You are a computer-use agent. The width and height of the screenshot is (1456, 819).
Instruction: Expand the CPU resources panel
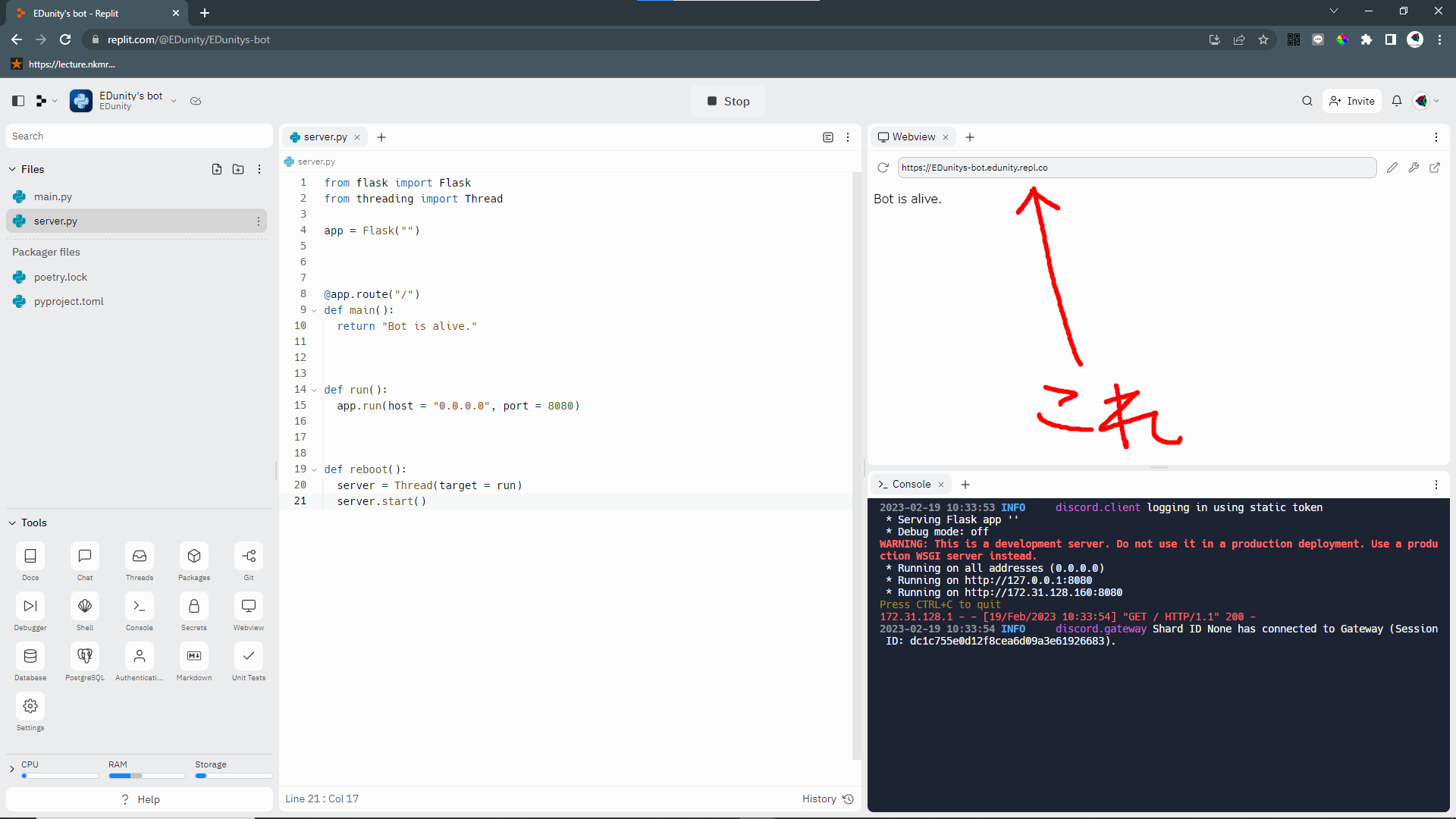tap(12, 769)
